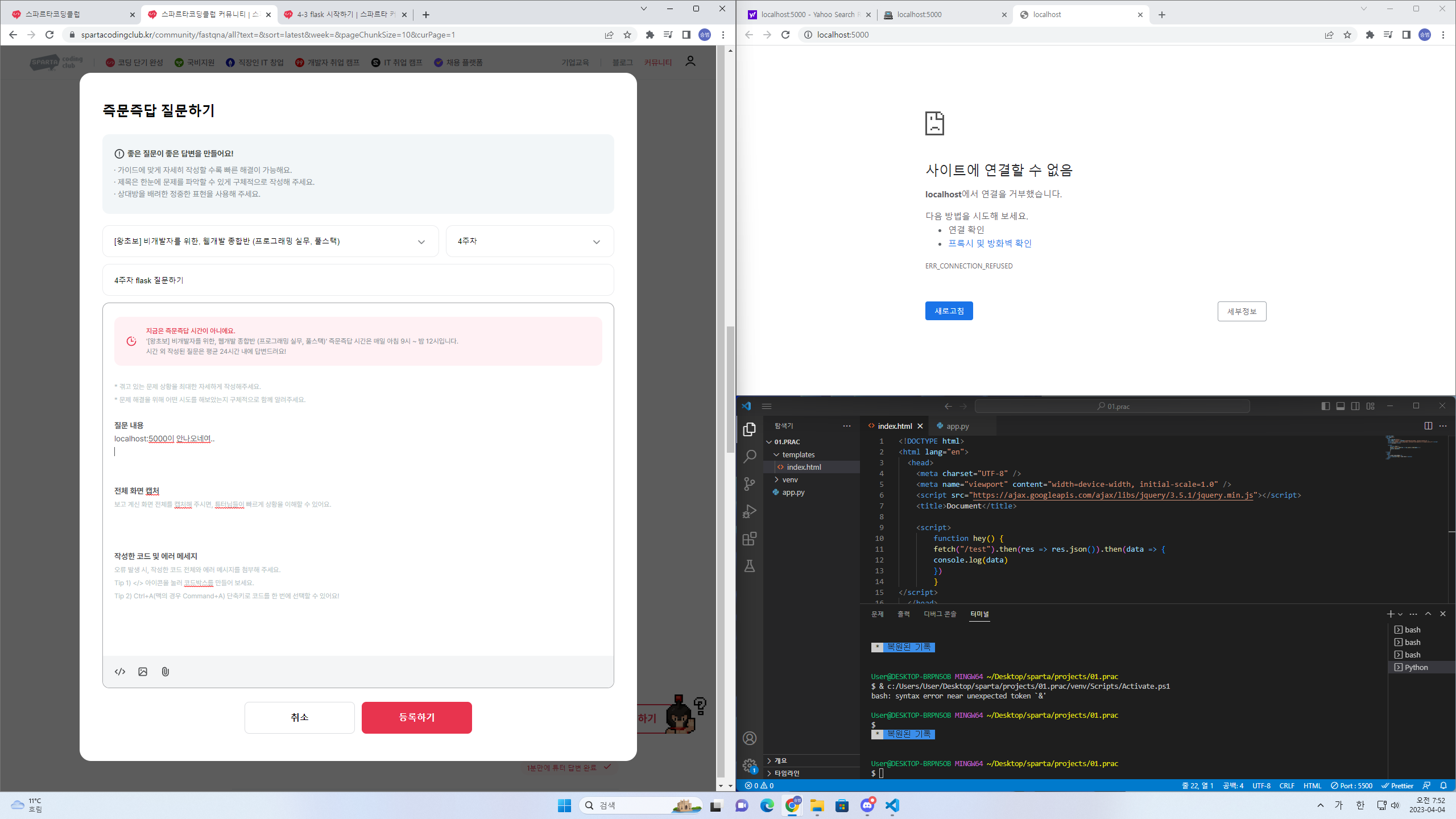The height and width of the screenshot is (819, 1456).
Task: Open the extensions puzzle icon in left Chrome
Action: coord(650,35)
